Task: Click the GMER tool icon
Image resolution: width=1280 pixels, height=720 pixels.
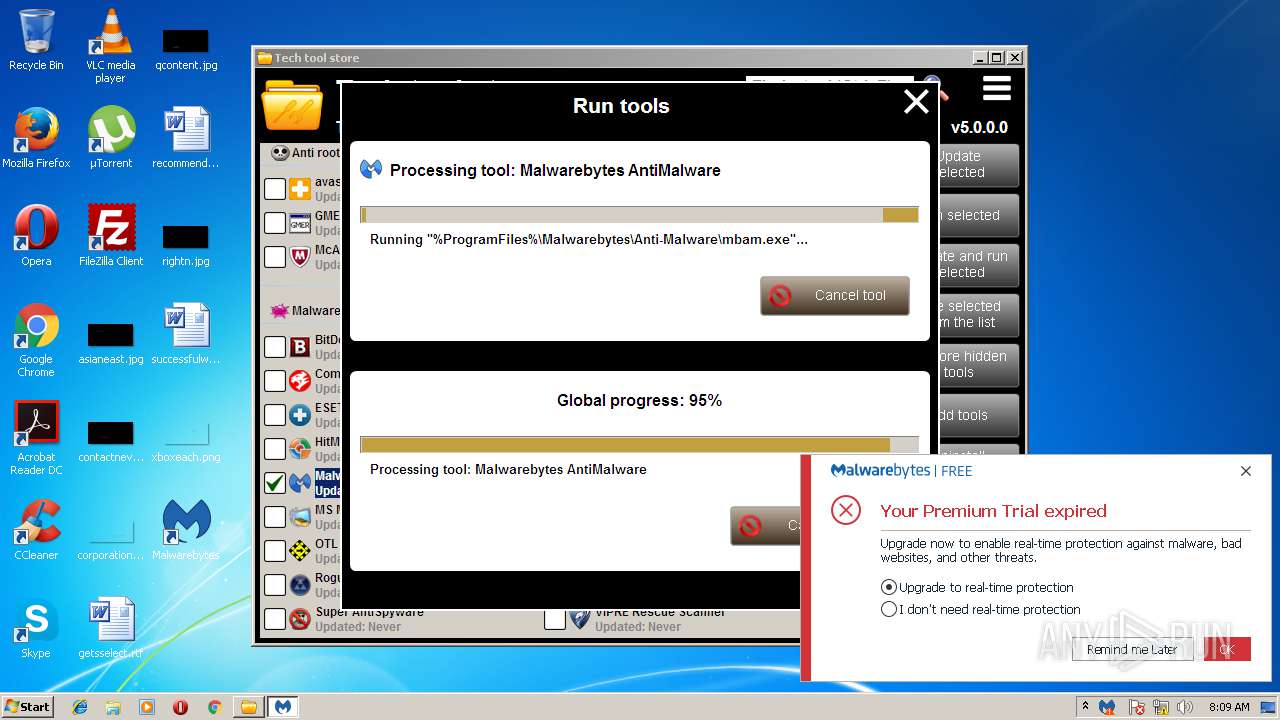Action: coord(300,222)
